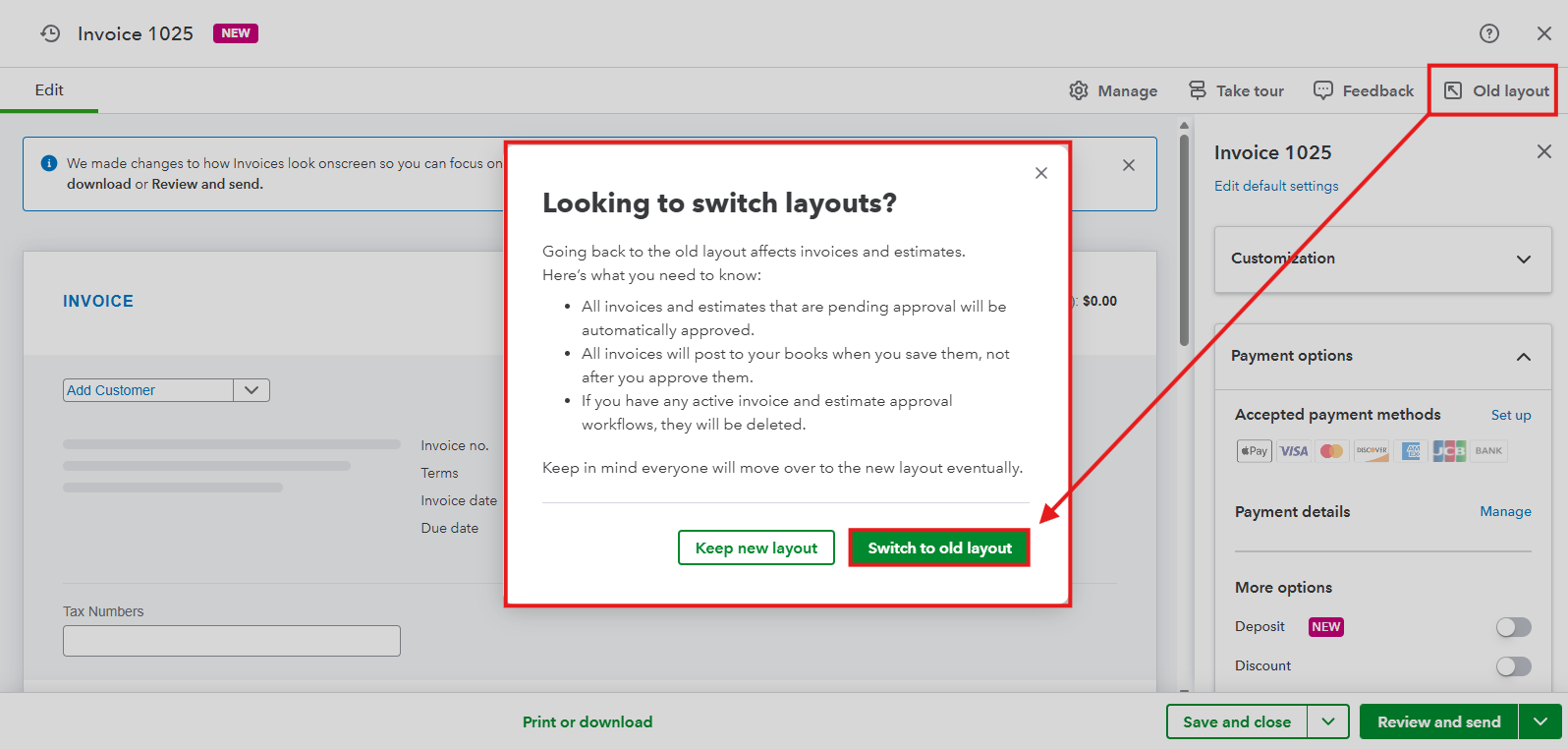Click the Mastercard icon
The image size is (1568, 749).
[x=1332, y=451]
